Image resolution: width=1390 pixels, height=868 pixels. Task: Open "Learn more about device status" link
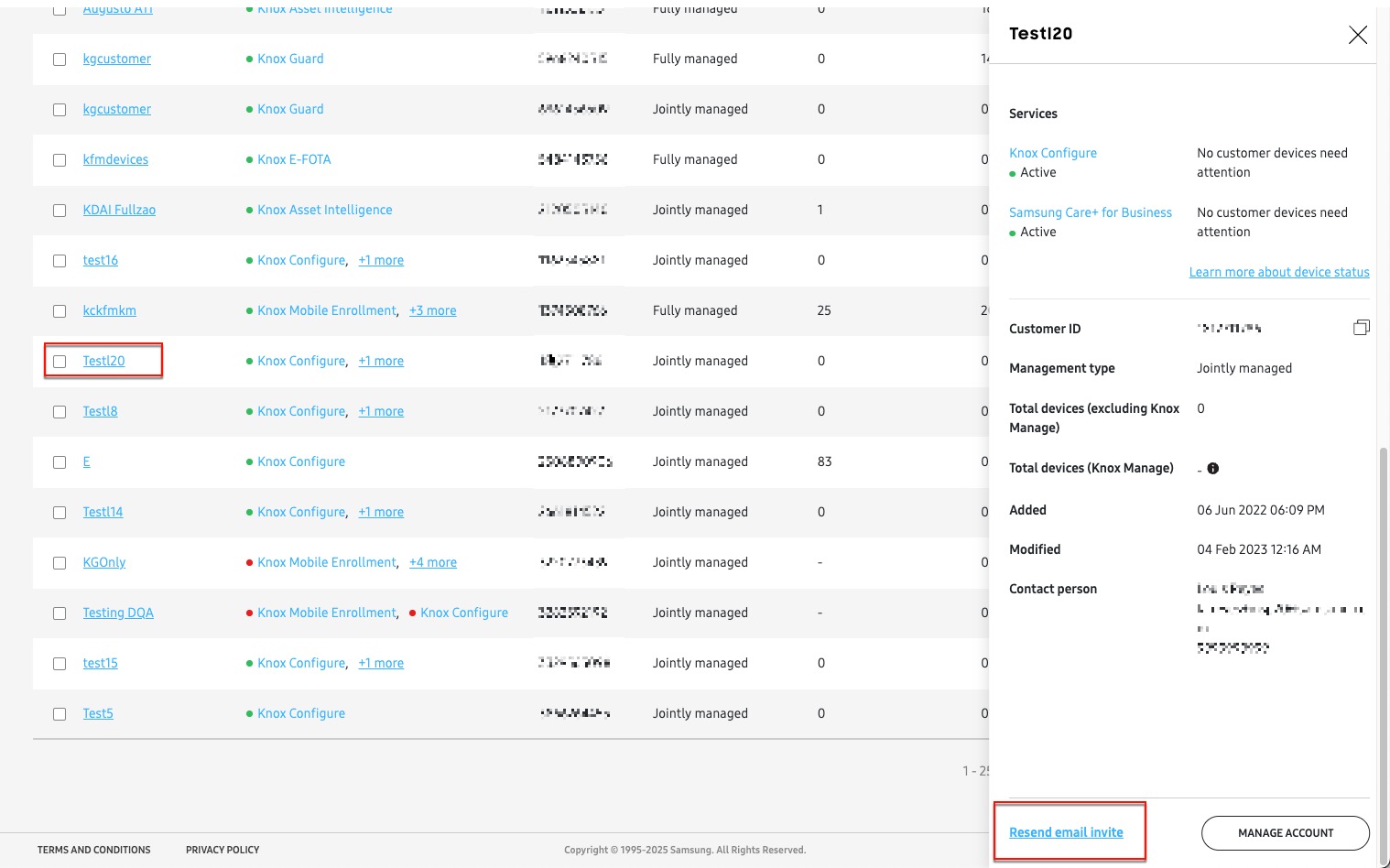[1279, 272]
